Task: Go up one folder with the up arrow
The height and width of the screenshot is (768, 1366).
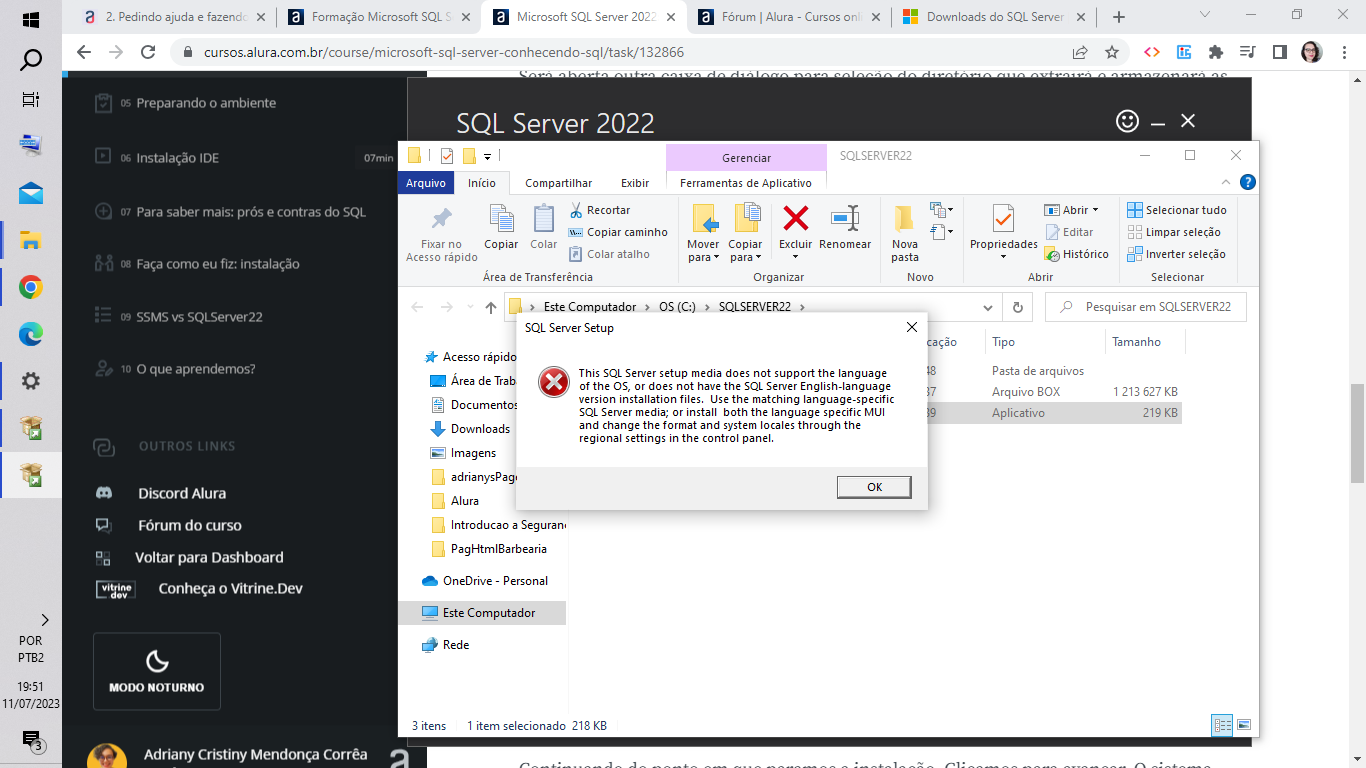Action: pos(490,308)
